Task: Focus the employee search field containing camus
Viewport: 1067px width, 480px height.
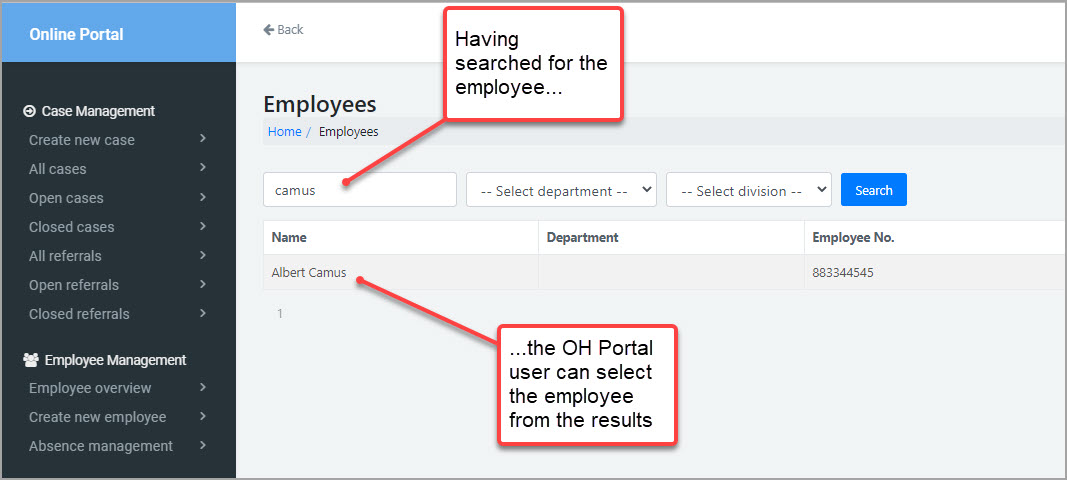Action: [360, 190]
